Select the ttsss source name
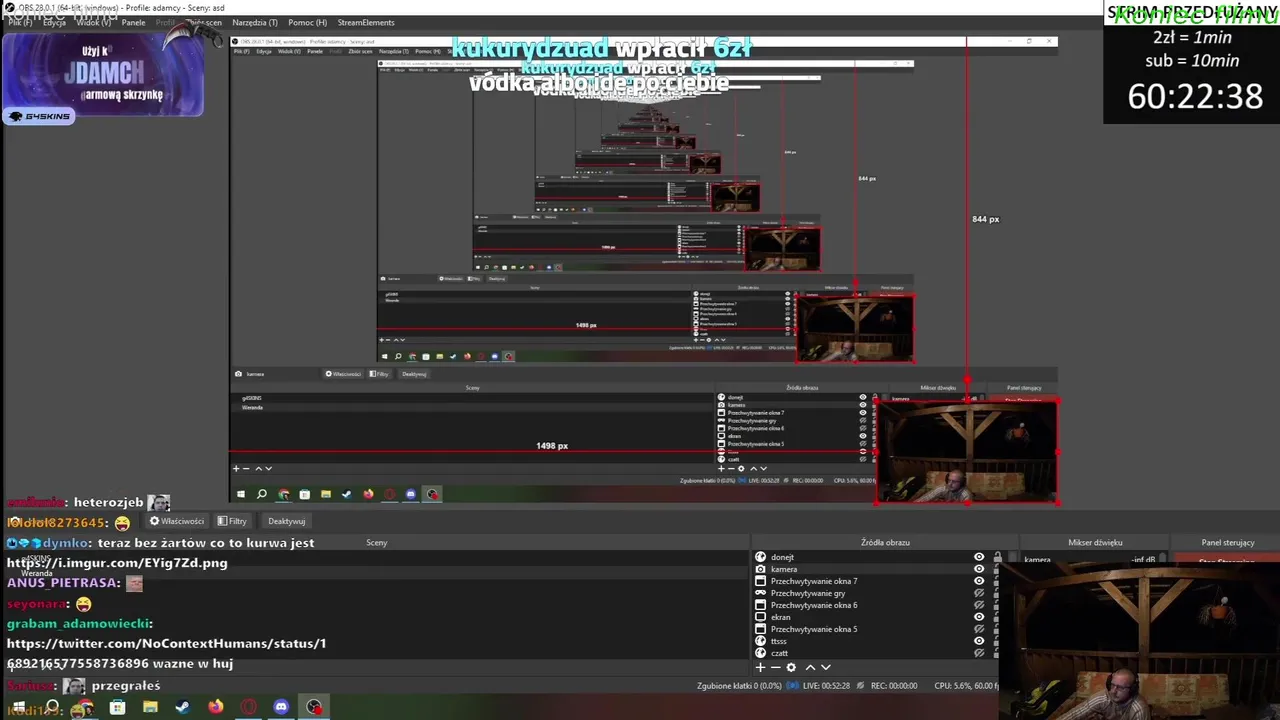The image size is (1280, 720). point(778,641)
